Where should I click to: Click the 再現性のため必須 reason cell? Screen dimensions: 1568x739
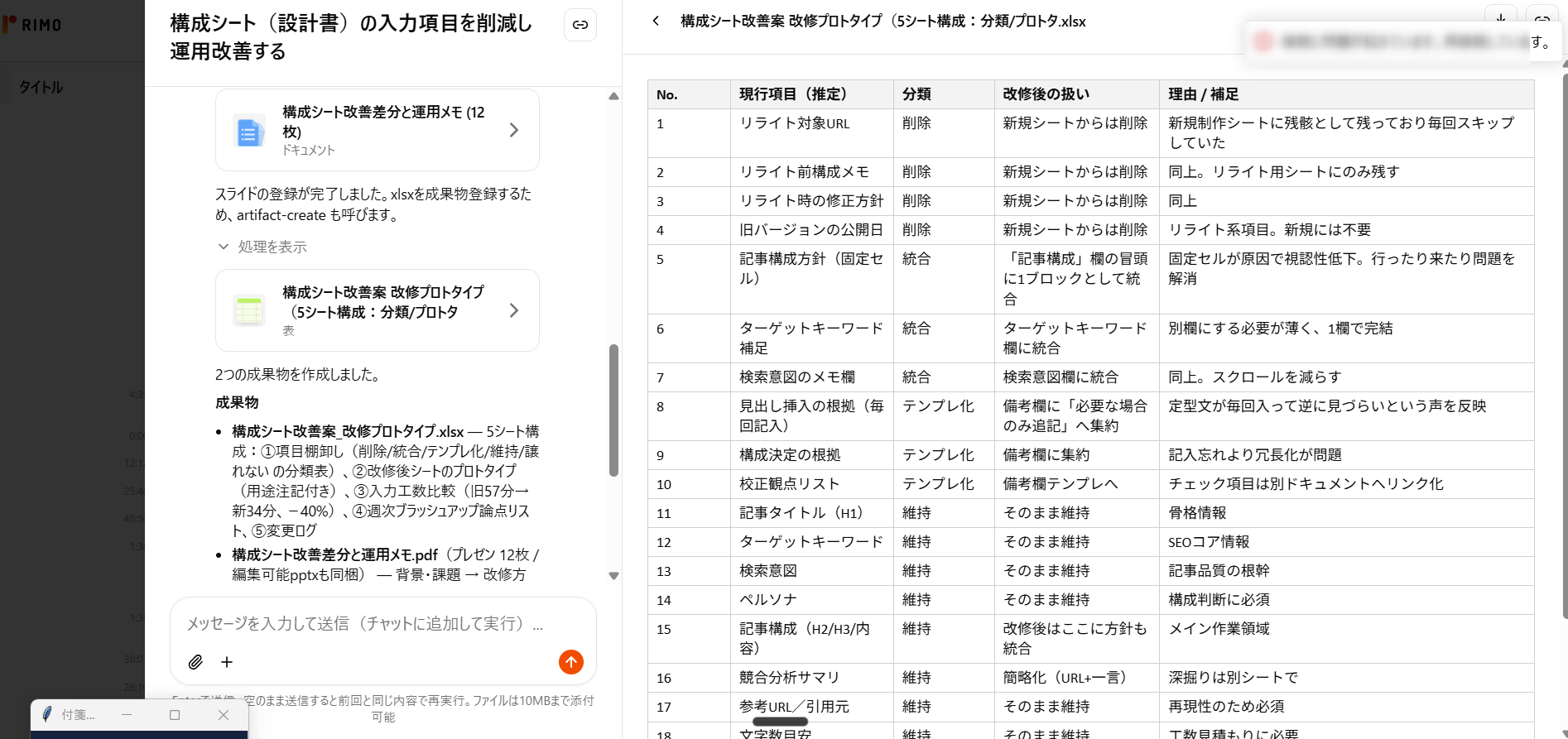click(1346, 707)
